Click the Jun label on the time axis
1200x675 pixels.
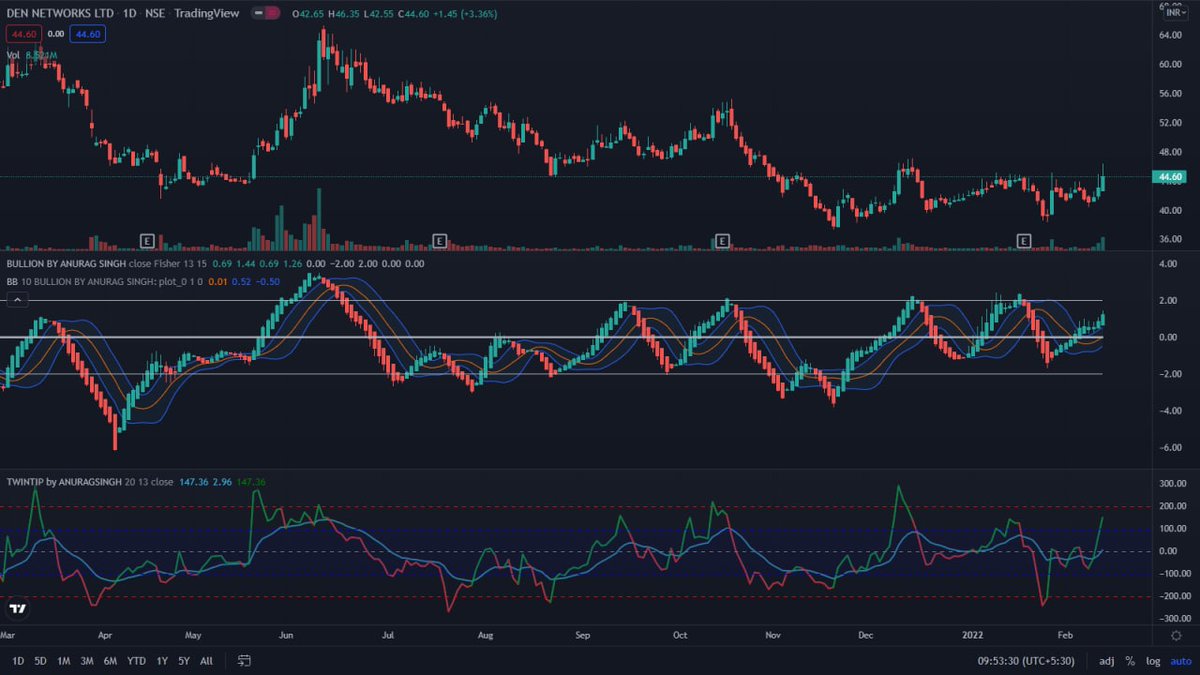pyautogui.click(x=286, y=635)
